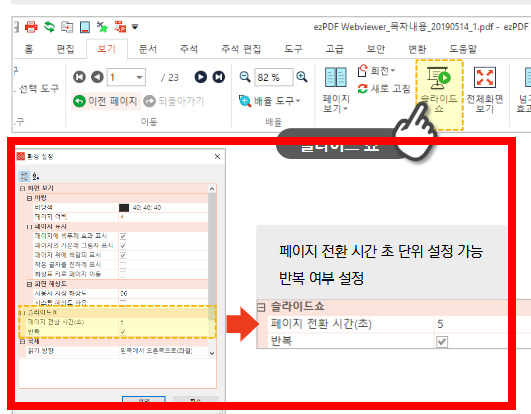Click the PowerPoint export icon

pos(120,27)
